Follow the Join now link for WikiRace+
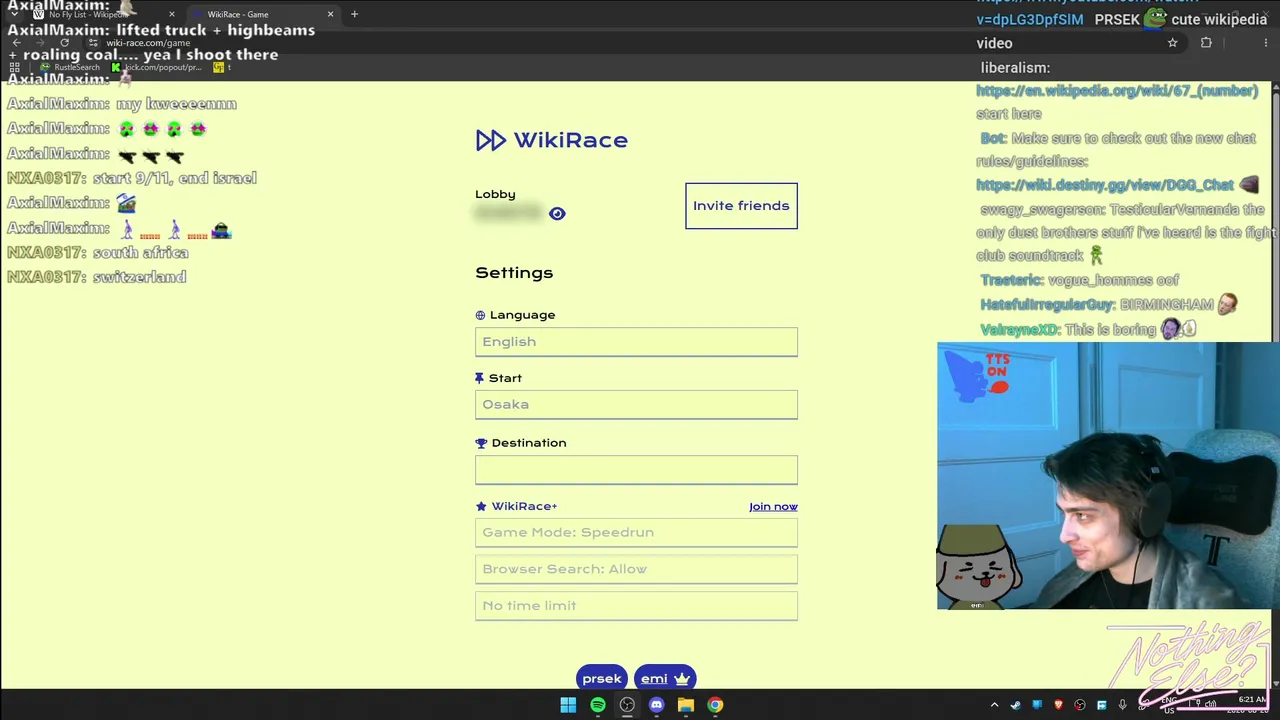The image size is (1280, 720). point(773,506)
